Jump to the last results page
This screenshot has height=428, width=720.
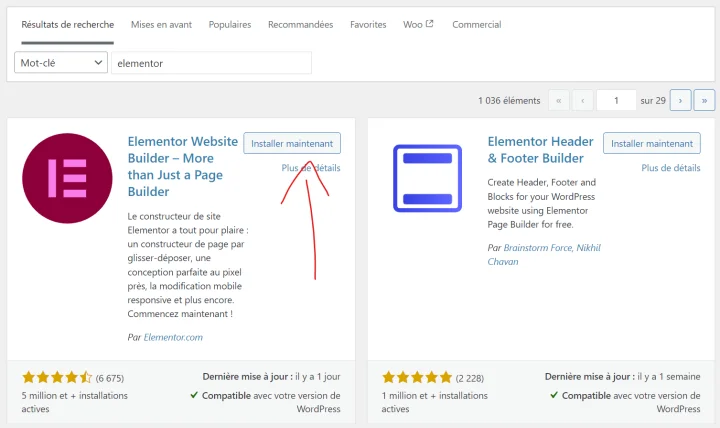[x=704, y=100]
